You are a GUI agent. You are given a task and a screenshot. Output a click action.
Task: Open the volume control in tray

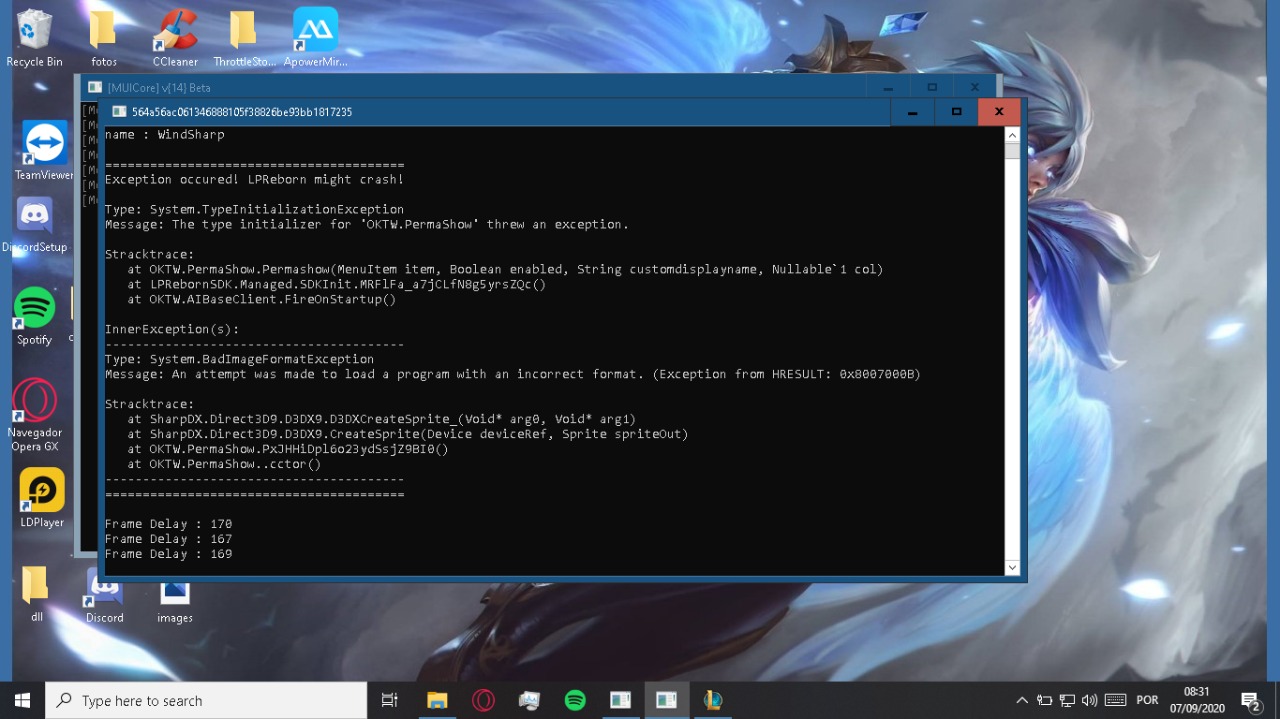coord(1089,700)
